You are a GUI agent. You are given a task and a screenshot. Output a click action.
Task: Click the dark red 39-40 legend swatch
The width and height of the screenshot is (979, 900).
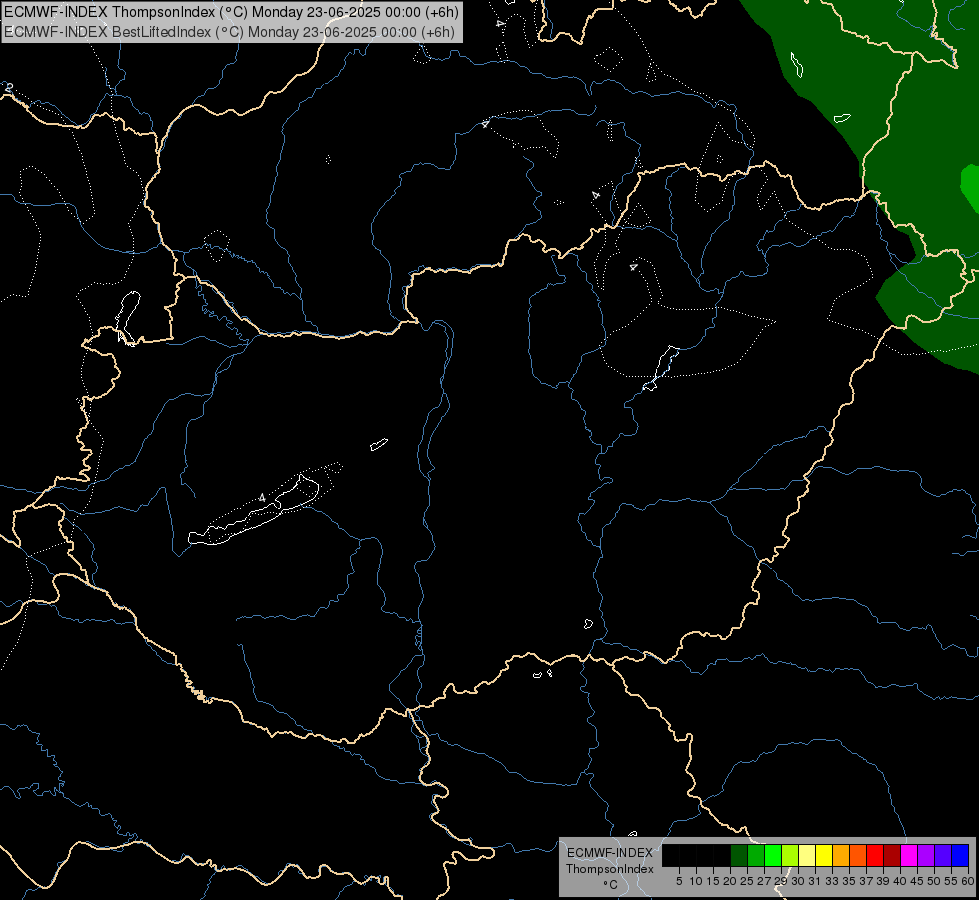tap(892, 855)
